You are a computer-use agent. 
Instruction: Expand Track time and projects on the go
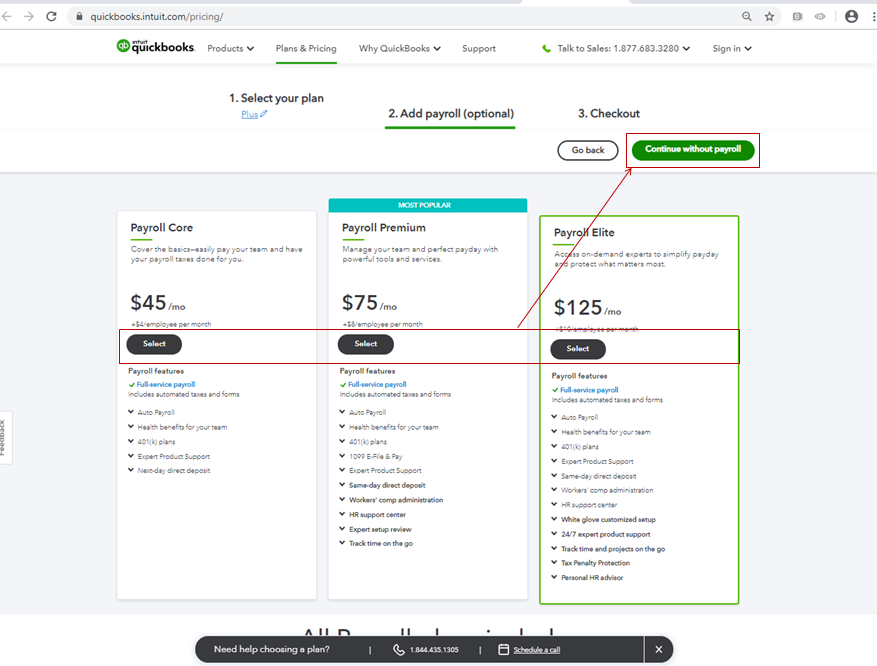click(x=609, y=549)
